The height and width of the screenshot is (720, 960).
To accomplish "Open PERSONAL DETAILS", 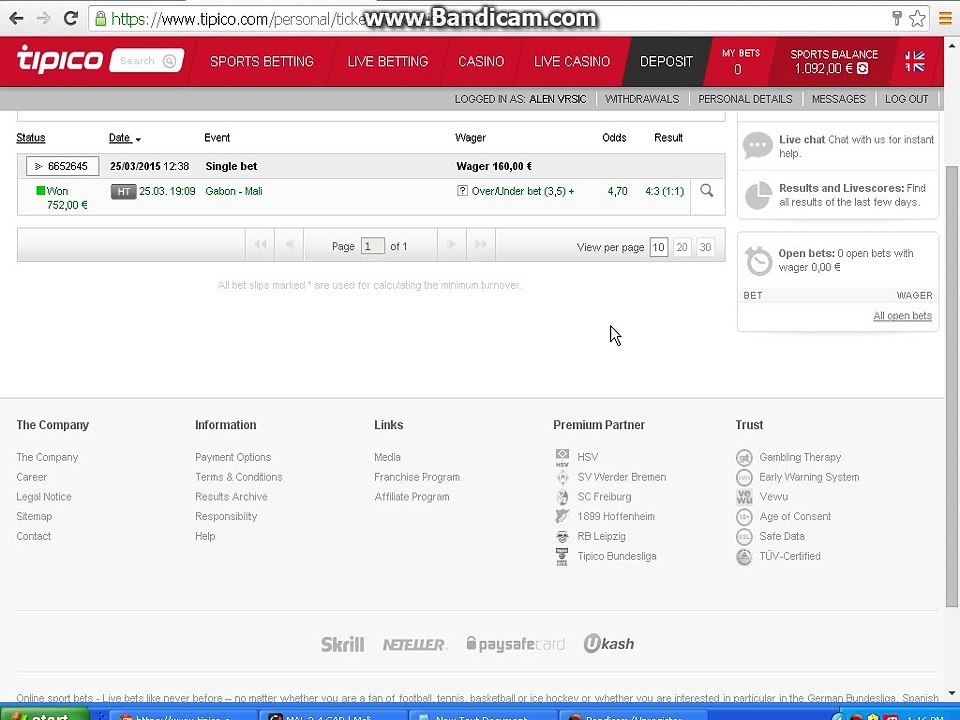I will [x=745, y=99].
